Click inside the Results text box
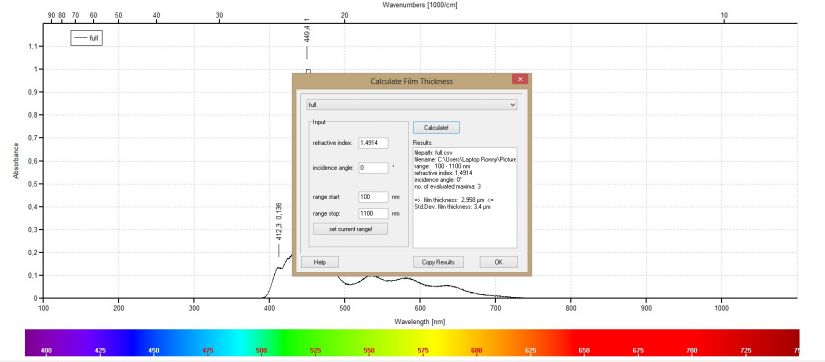The height and width of the screenshot is (362, 825). (x=465, y=197)
